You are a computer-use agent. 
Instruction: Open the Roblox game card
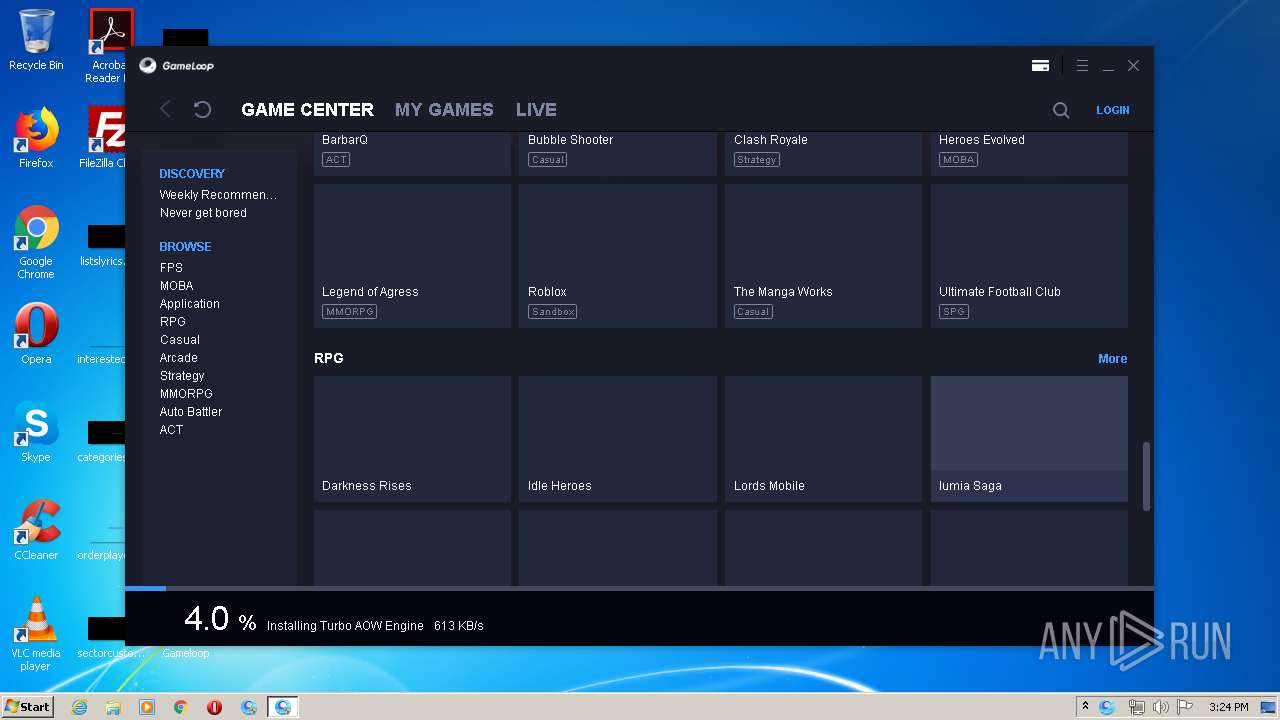click(x=618, y=256)
